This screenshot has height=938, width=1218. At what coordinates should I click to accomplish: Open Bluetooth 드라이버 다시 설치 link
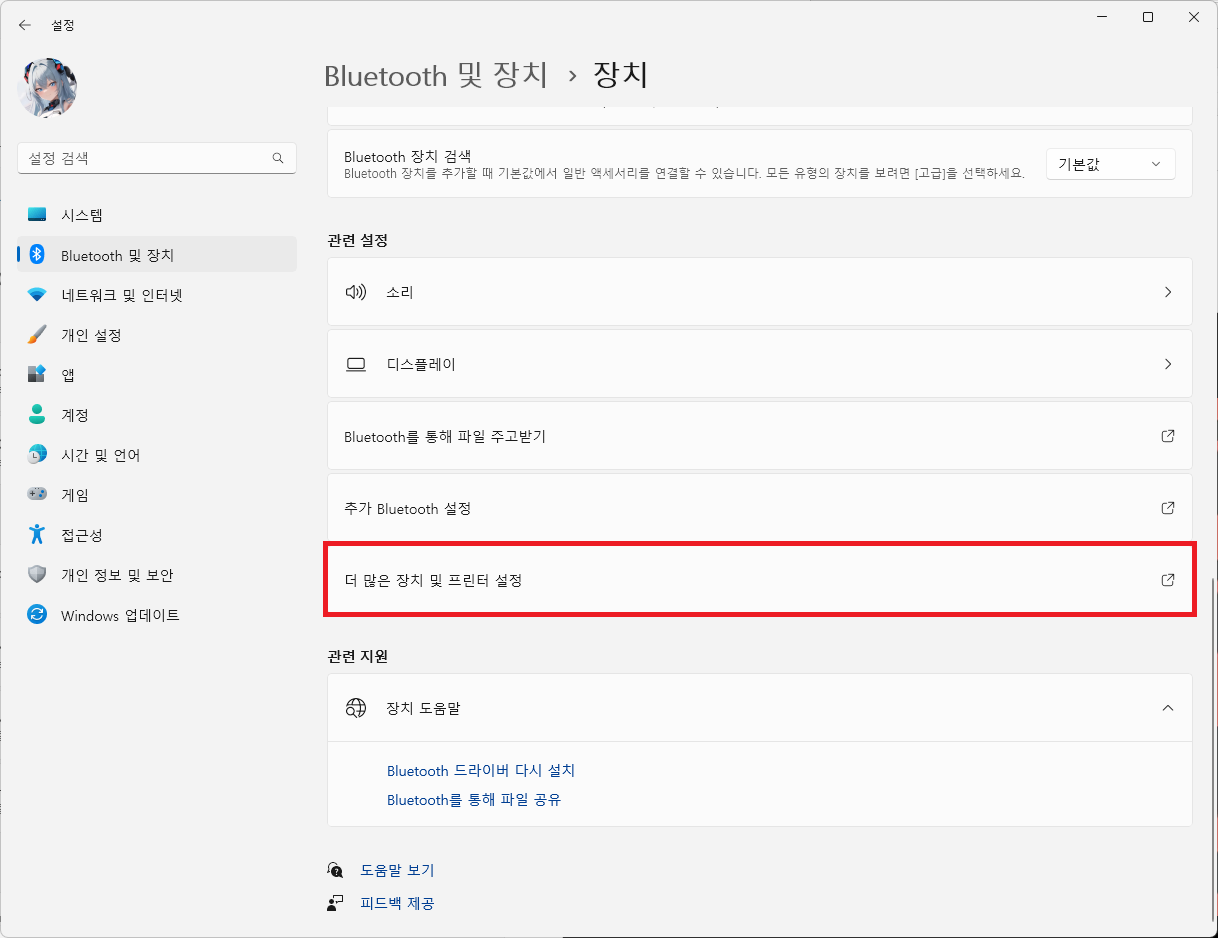point(481,771)
